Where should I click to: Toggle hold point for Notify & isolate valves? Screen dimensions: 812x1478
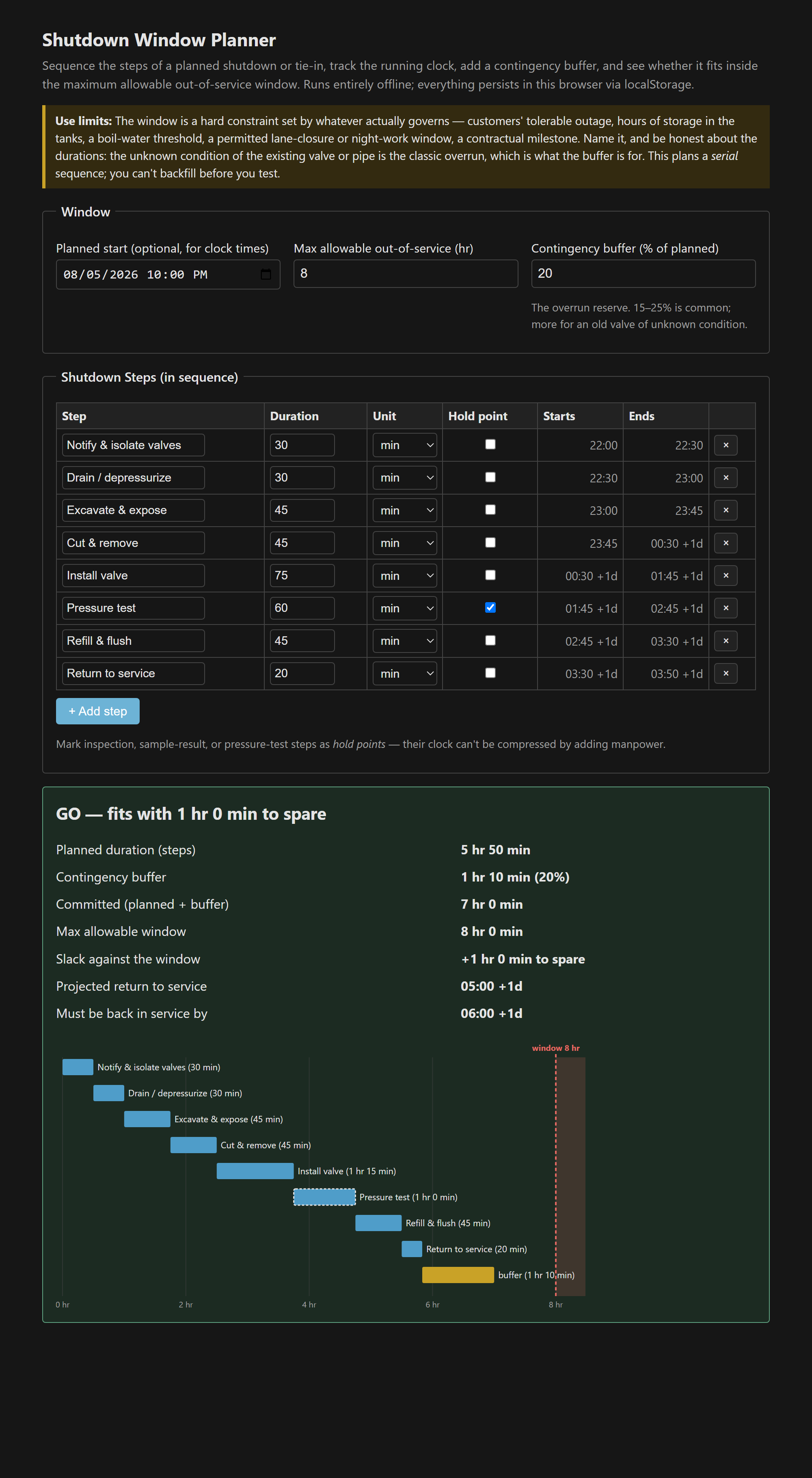[x=490, y=445]
